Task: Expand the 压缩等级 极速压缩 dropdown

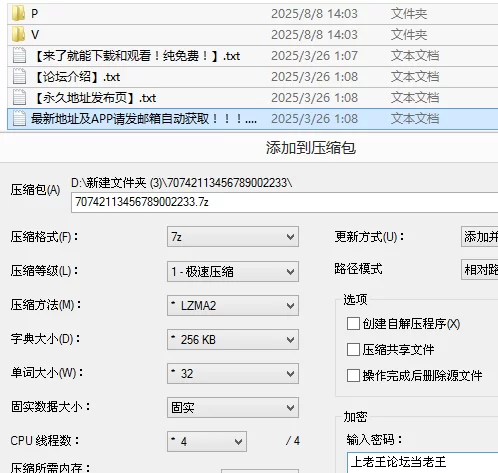Action: (233, 271)
